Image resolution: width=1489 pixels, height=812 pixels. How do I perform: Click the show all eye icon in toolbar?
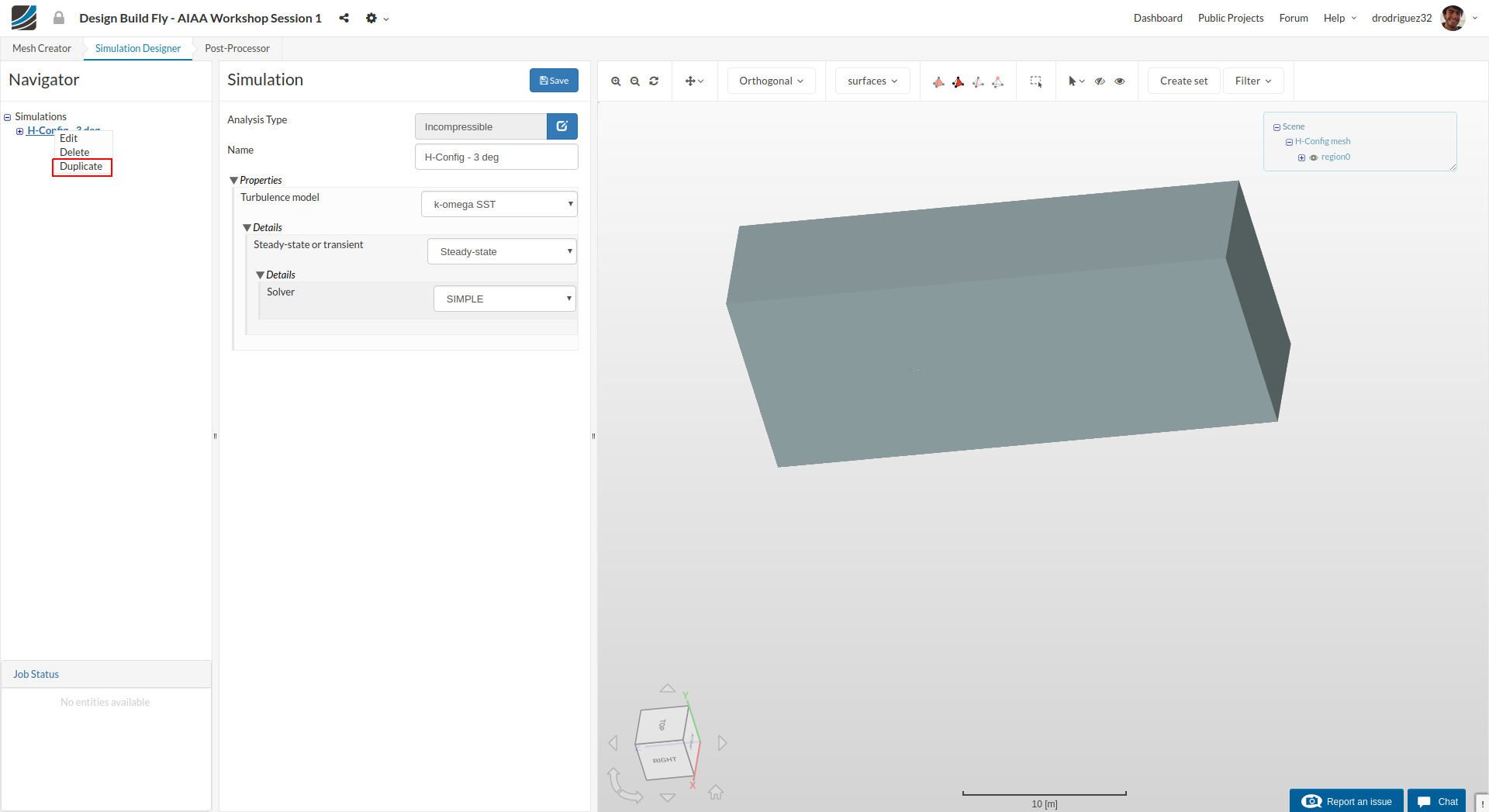(x=1120, y=81)
